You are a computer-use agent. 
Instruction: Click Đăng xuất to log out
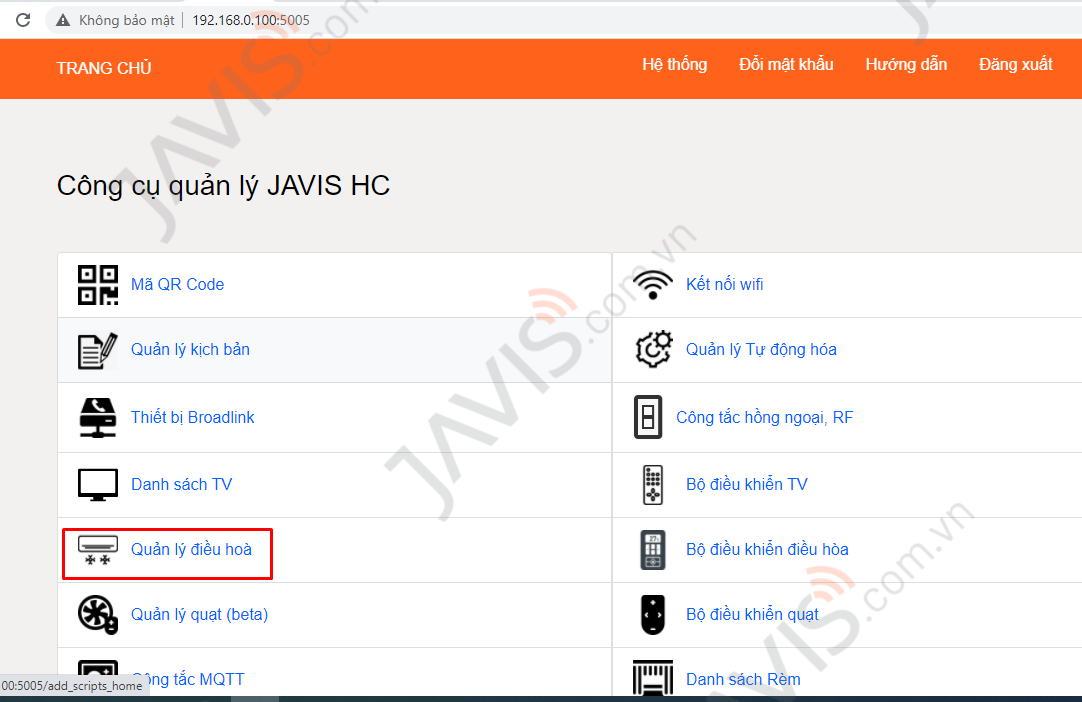(1016, 65)
